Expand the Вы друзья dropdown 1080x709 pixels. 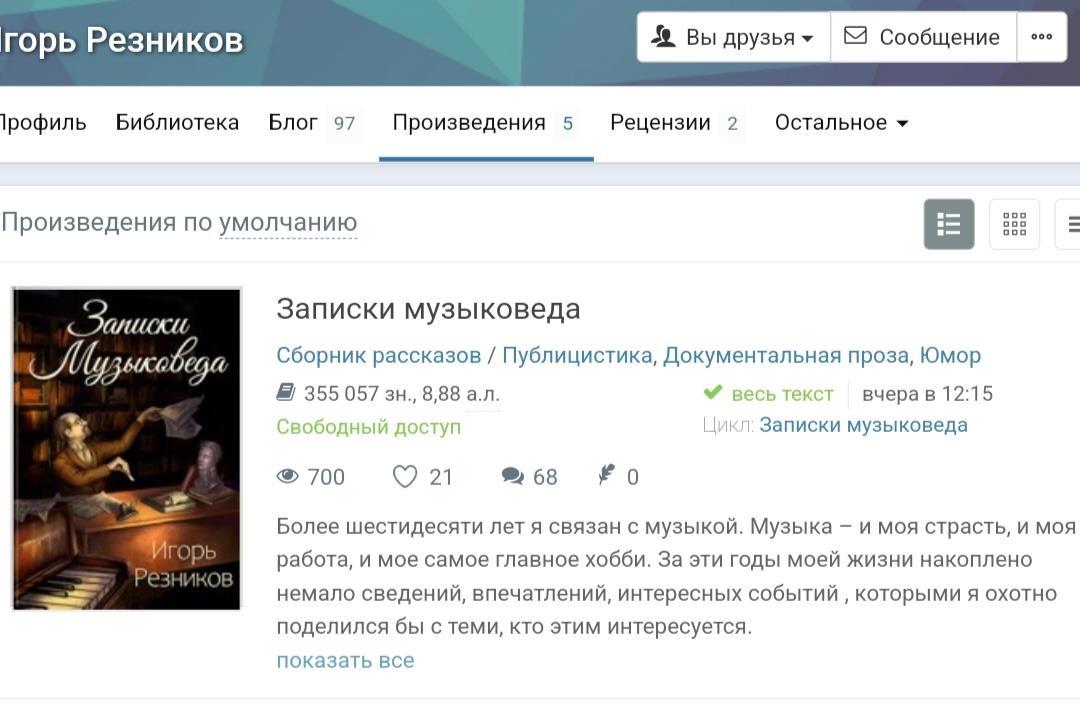click(x=734, y=37)
